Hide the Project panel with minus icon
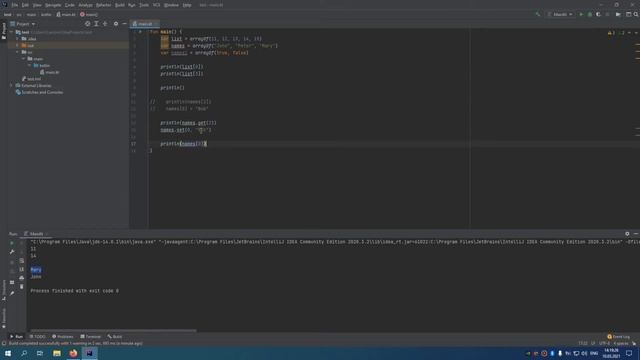Screen dimensions: 640x360 [x=124, y=24]
